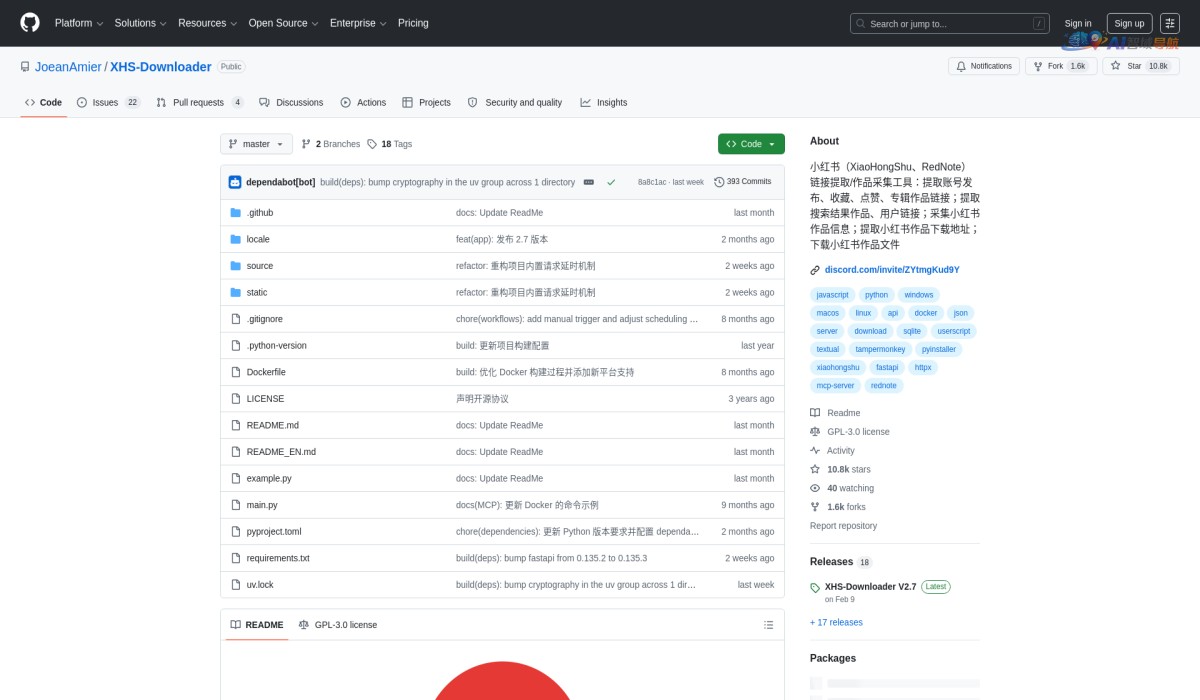Click the search or jump to field
The image size is (1200, 700).
948,22
